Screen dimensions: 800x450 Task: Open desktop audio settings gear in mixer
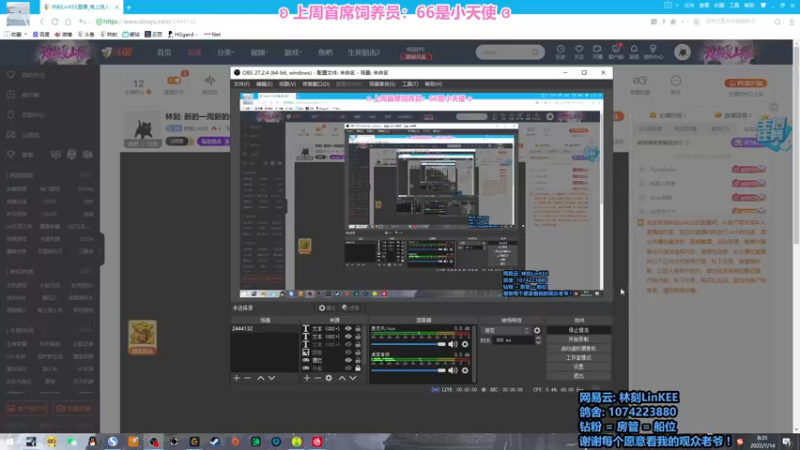(x=465, y=370)
